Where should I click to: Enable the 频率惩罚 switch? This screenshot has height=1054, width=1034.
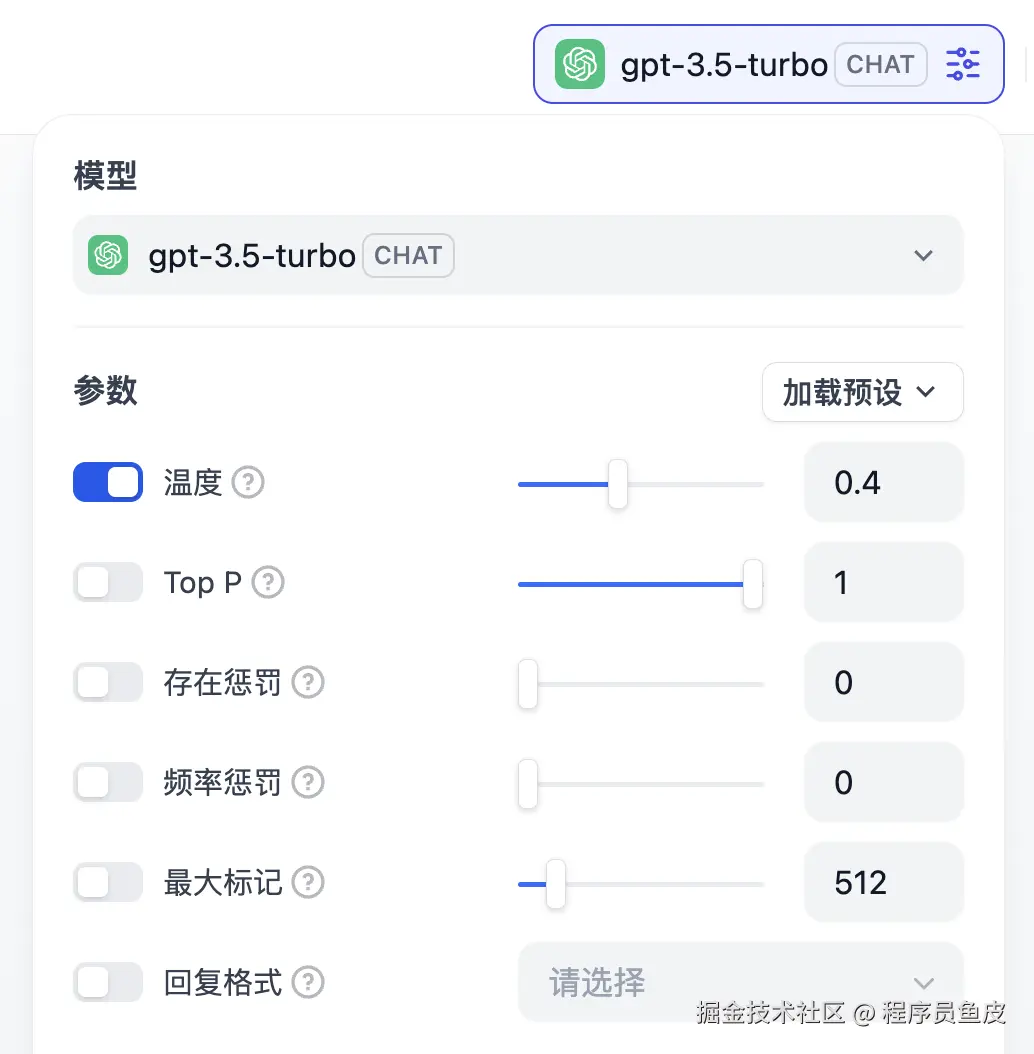click(x=108, y=782)
